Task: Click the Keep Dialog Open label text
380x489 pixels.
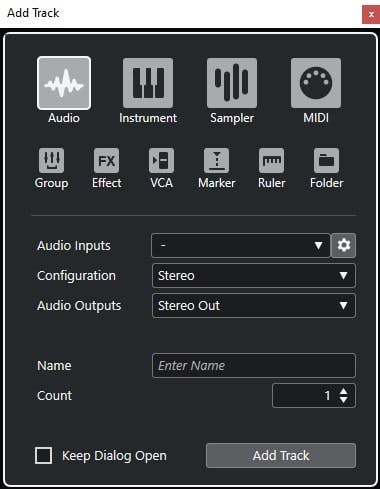Action: [x=114, y=456]
